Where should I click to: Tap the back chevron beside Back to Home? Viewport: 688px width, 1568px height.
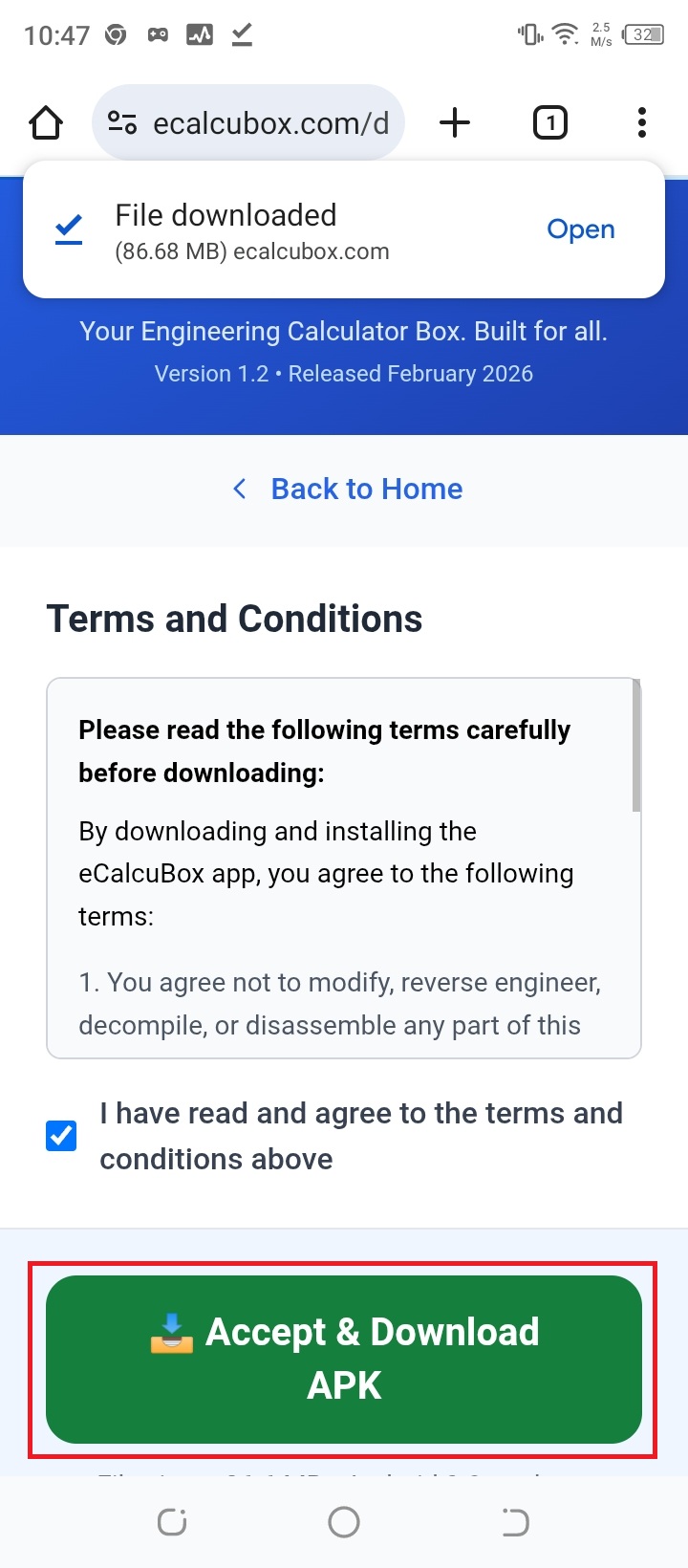240,489
